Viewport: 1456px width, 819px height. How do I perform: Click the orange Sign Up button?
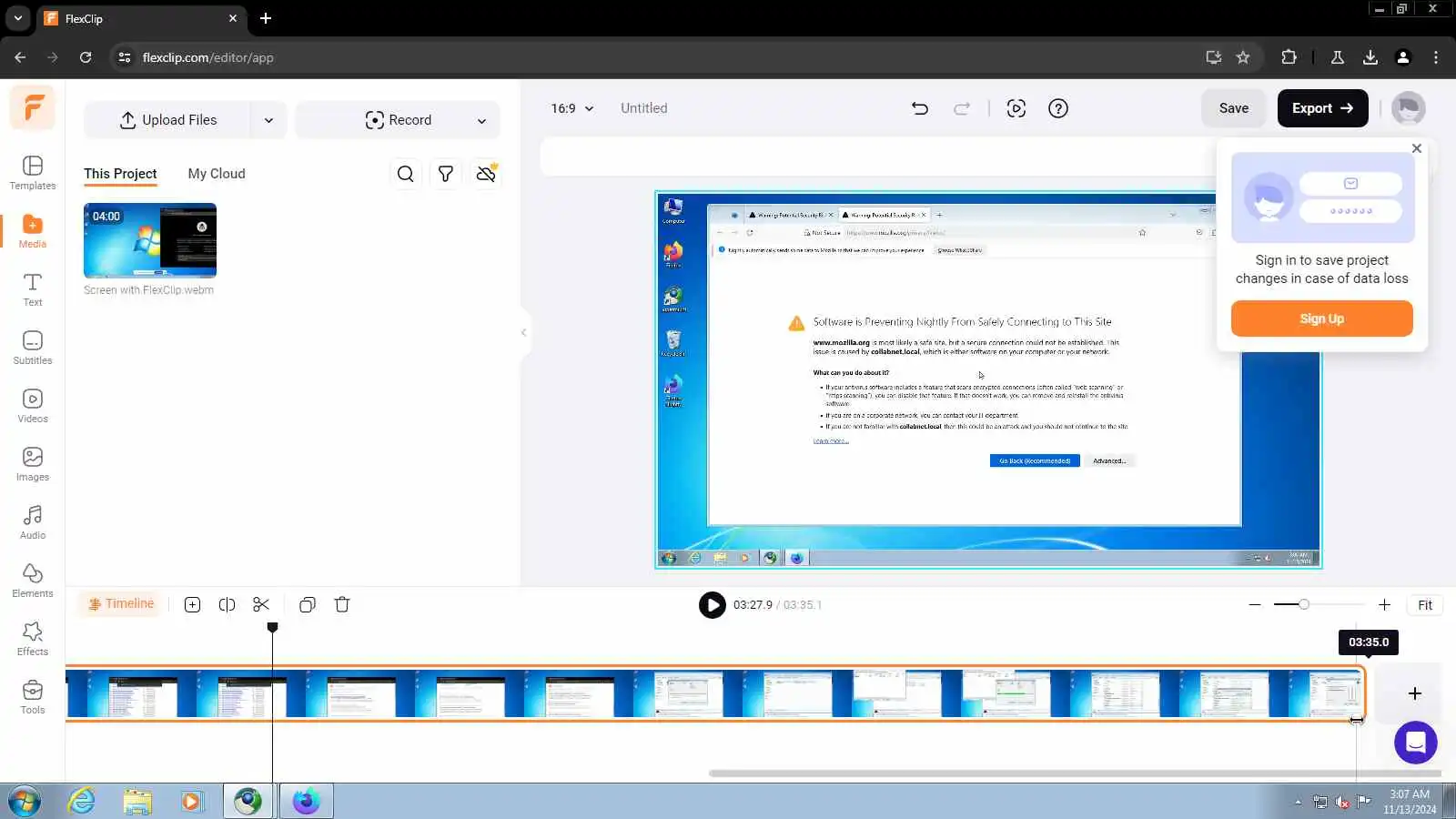click(1321, 318)
